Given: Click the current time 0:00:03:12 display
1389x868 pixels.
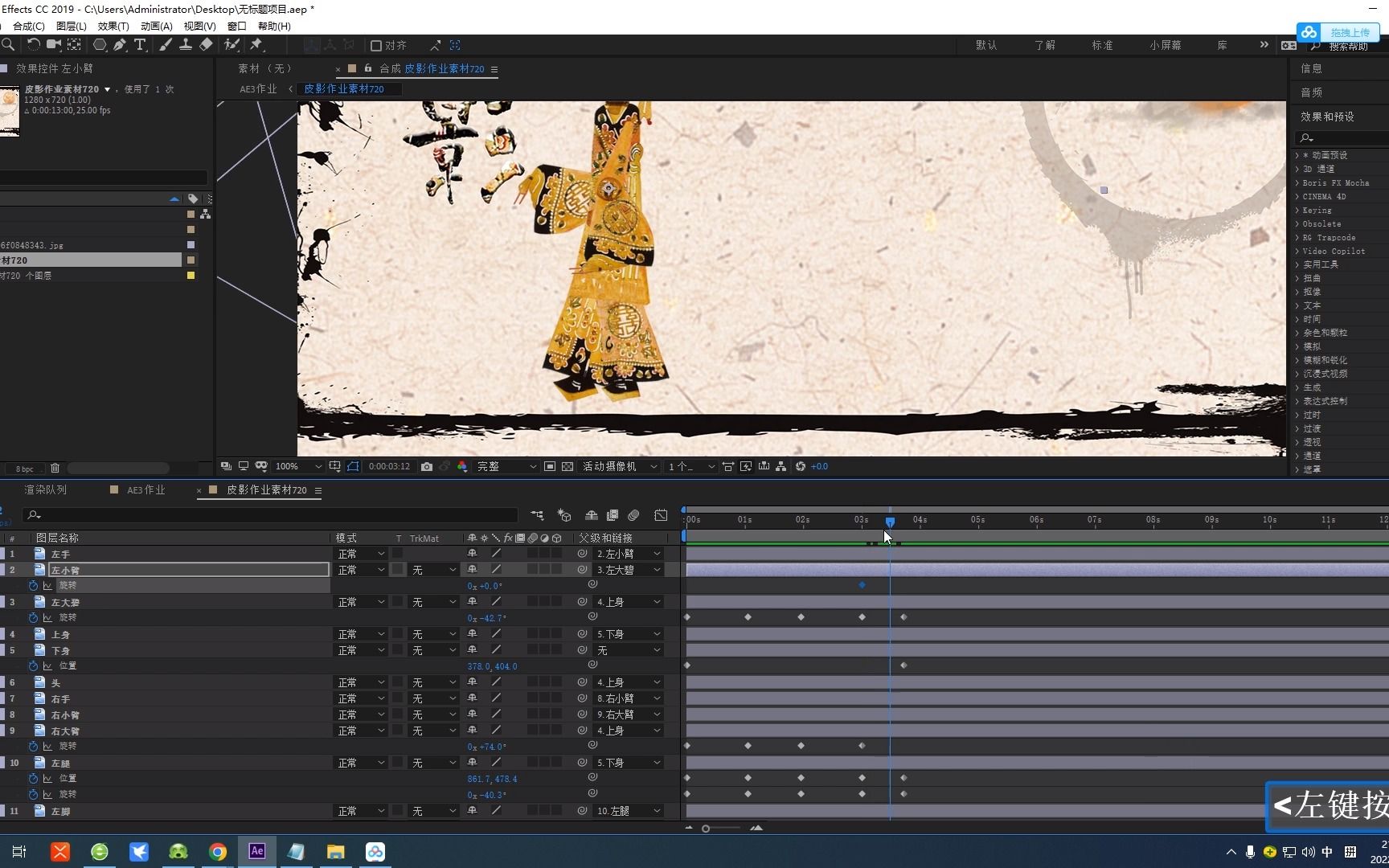Looking at the screenshot, I should 389,466.
